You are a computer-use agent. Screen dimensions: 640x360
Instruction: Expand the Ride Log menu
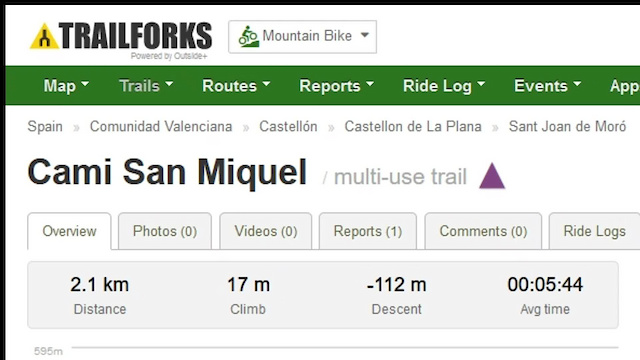444,86
